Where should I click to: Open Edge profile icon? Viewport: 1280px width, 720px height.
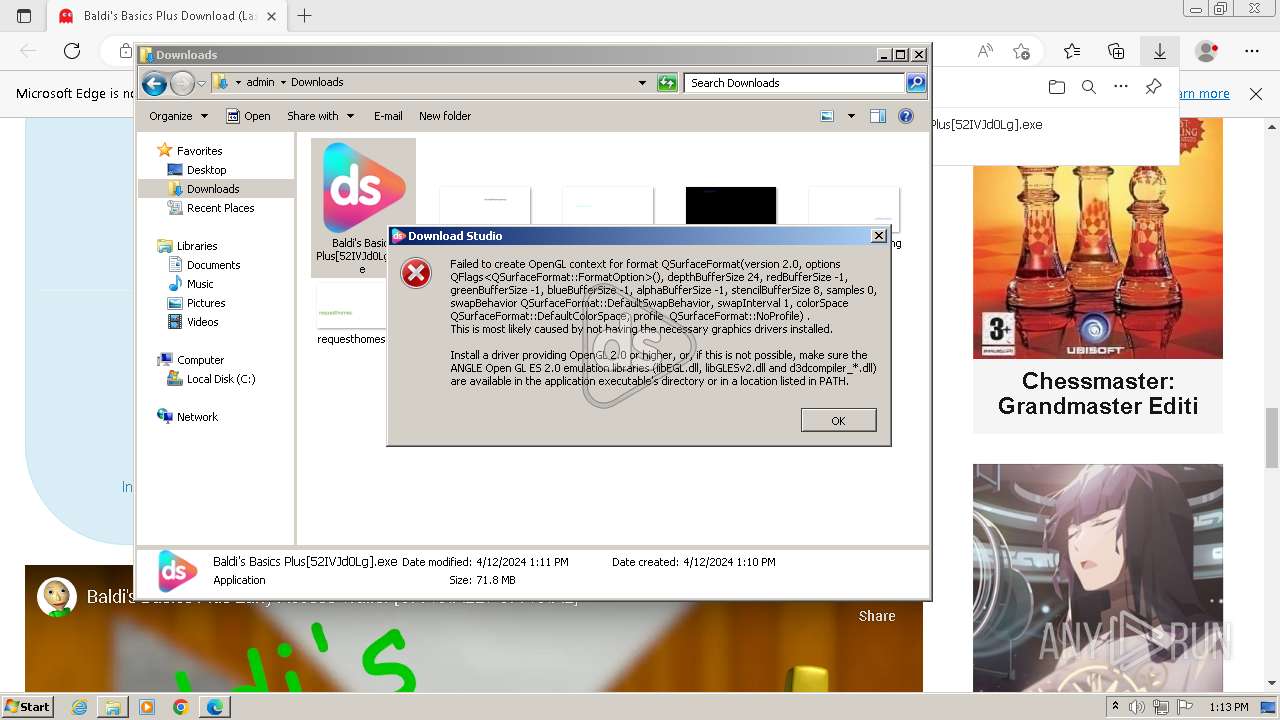coord(1207,51)
